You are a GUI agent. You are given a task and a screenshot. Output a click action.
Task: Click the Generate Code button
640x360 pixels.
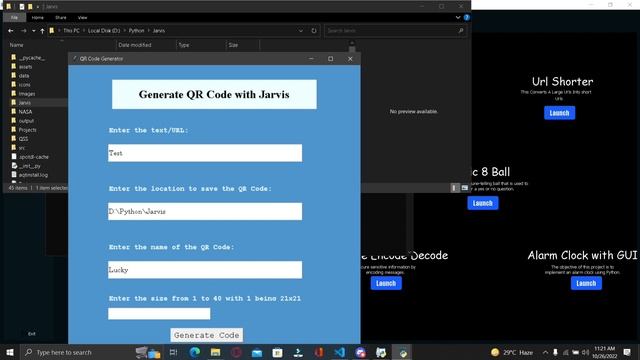coord(207,335)
